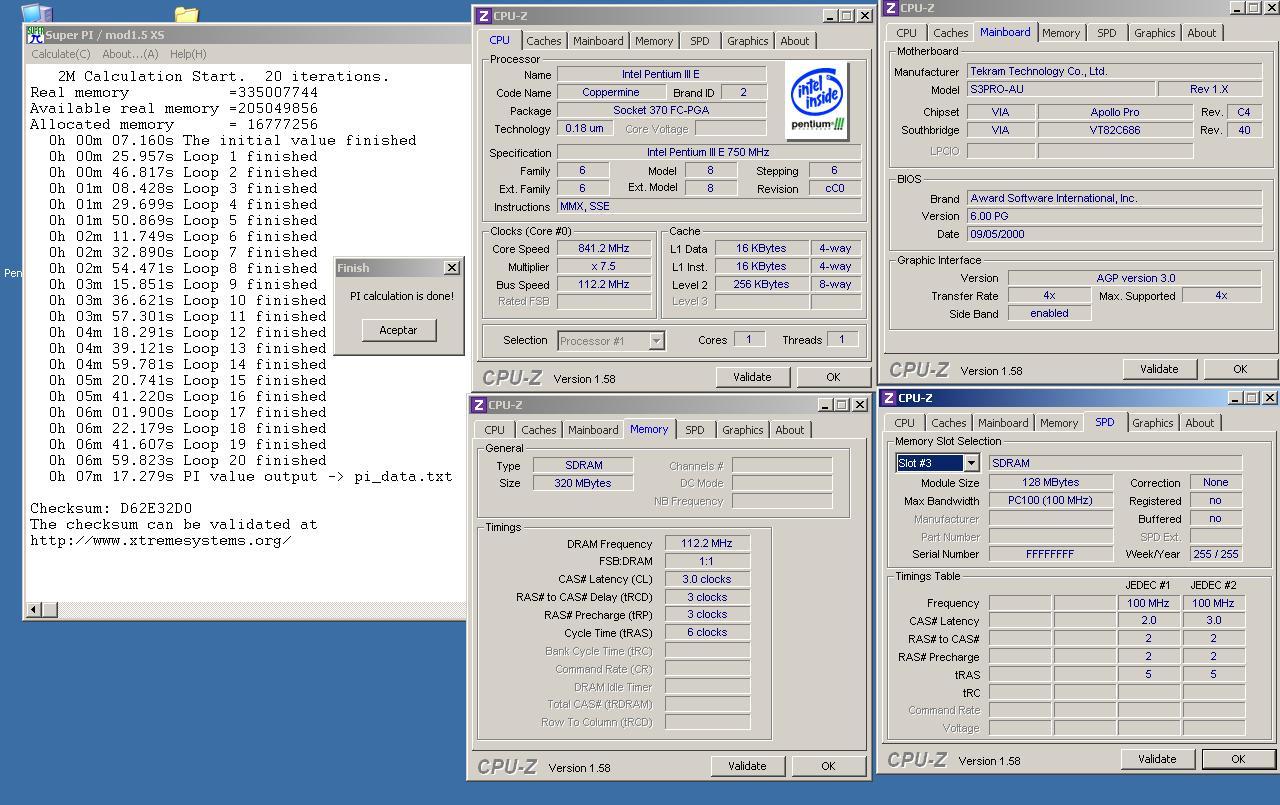Click the xtremesystems.org URL text
The height and width of the screenshot is (805, 1280).
tap(161, 540)
